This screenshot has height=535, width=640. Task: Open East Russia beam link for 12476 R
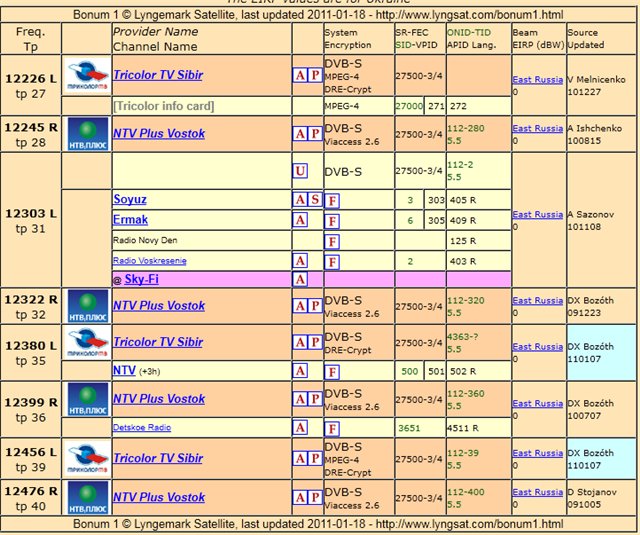point(538,492)
